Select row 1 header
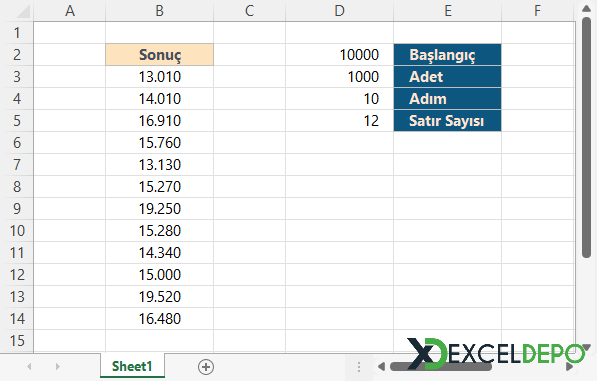This screenshot has height=381, width=597. 17,33
